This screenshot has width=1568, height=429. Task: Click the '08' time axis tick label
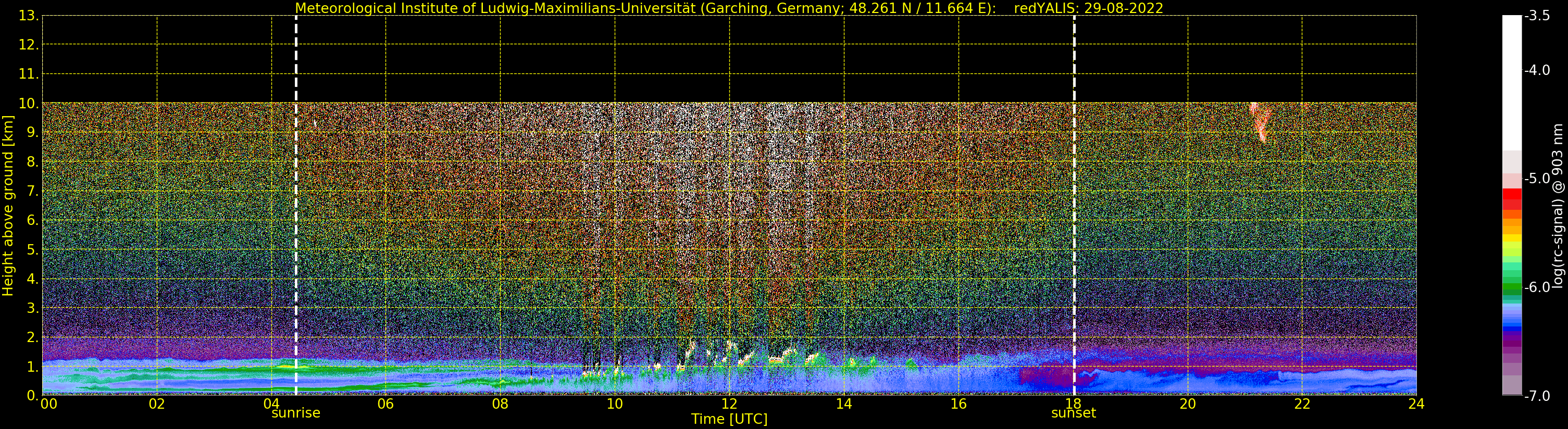500,404
